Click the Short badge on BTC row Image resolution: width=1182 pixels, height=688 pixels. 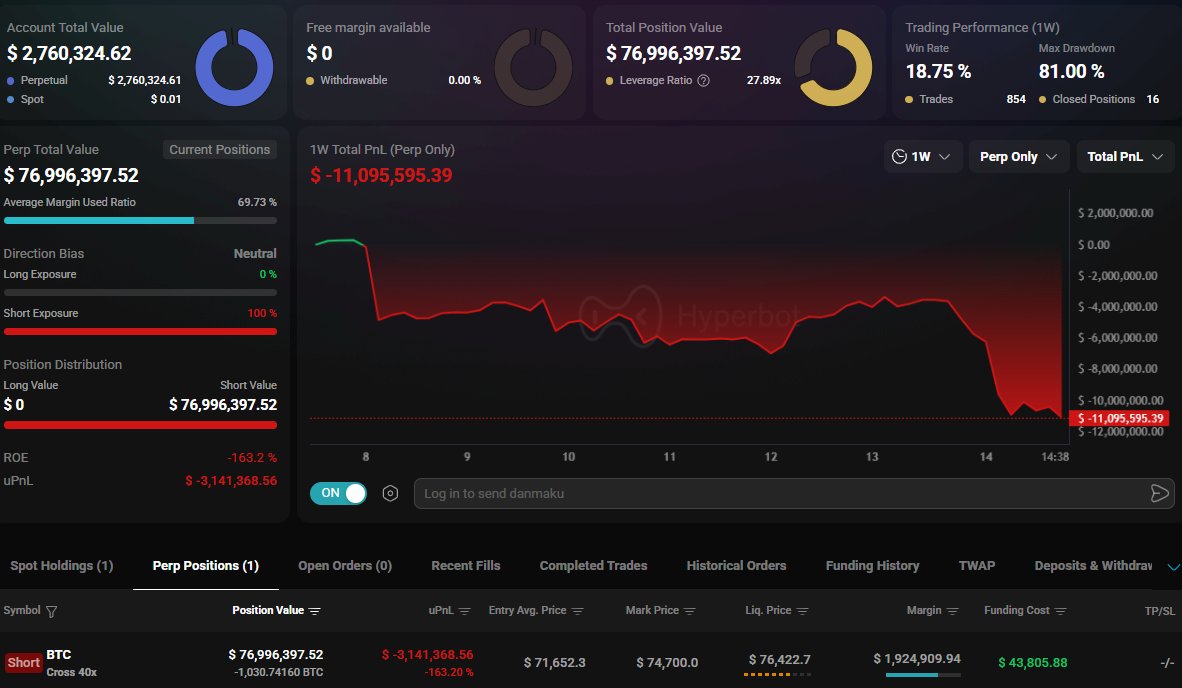point(23,663)
